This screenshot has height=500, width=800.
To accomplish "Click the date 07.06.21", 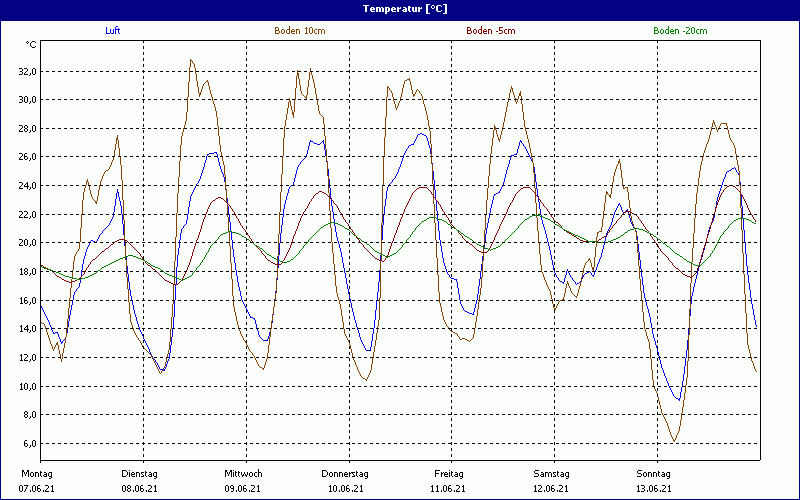I will (37, 489).
